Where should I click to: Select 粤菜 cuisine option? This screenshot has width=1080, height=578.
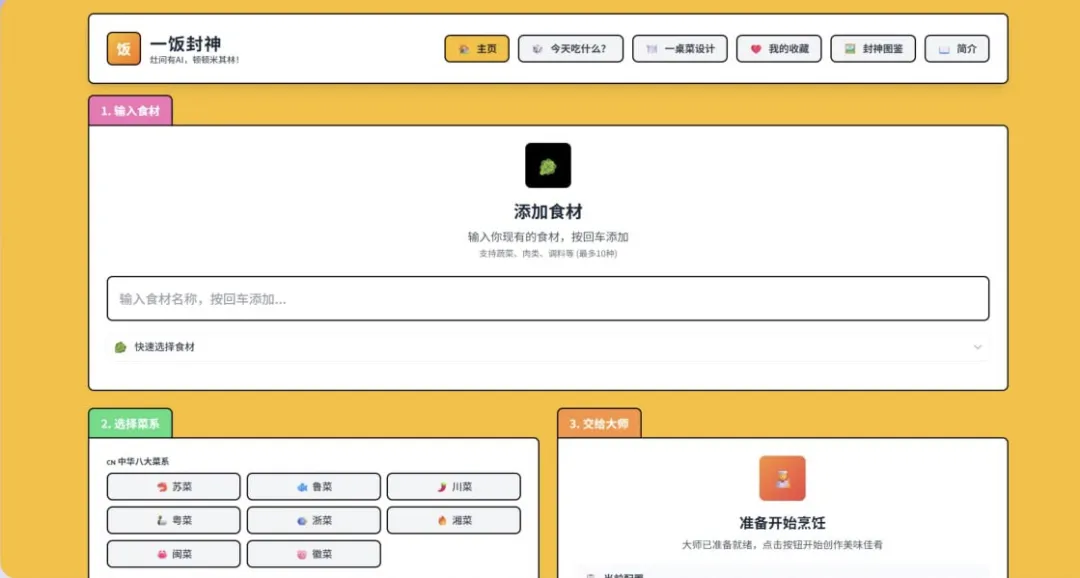(173, 521)
